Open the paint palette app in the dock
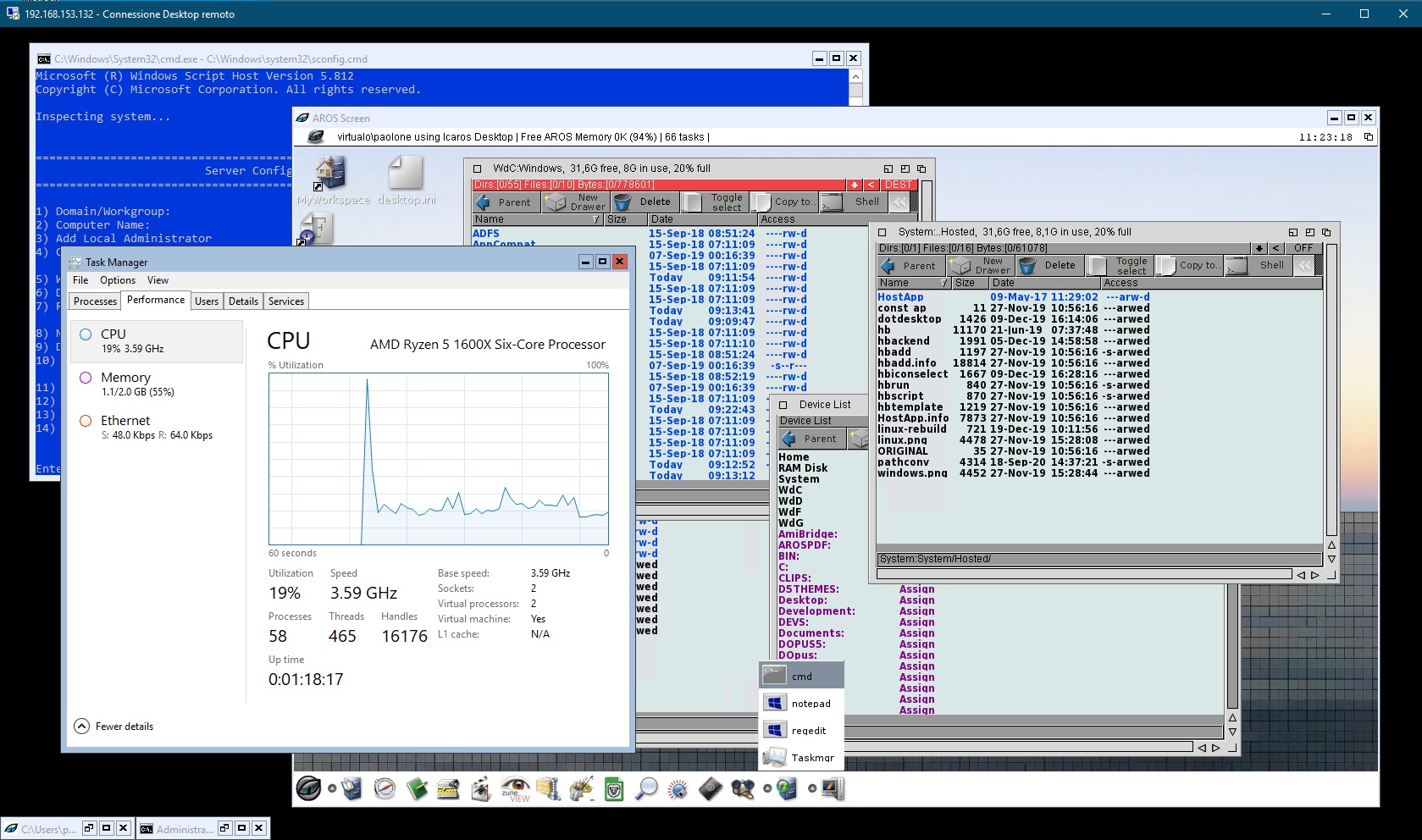The width and height of the screenshot is (1422, 840). tap(581, 788)
